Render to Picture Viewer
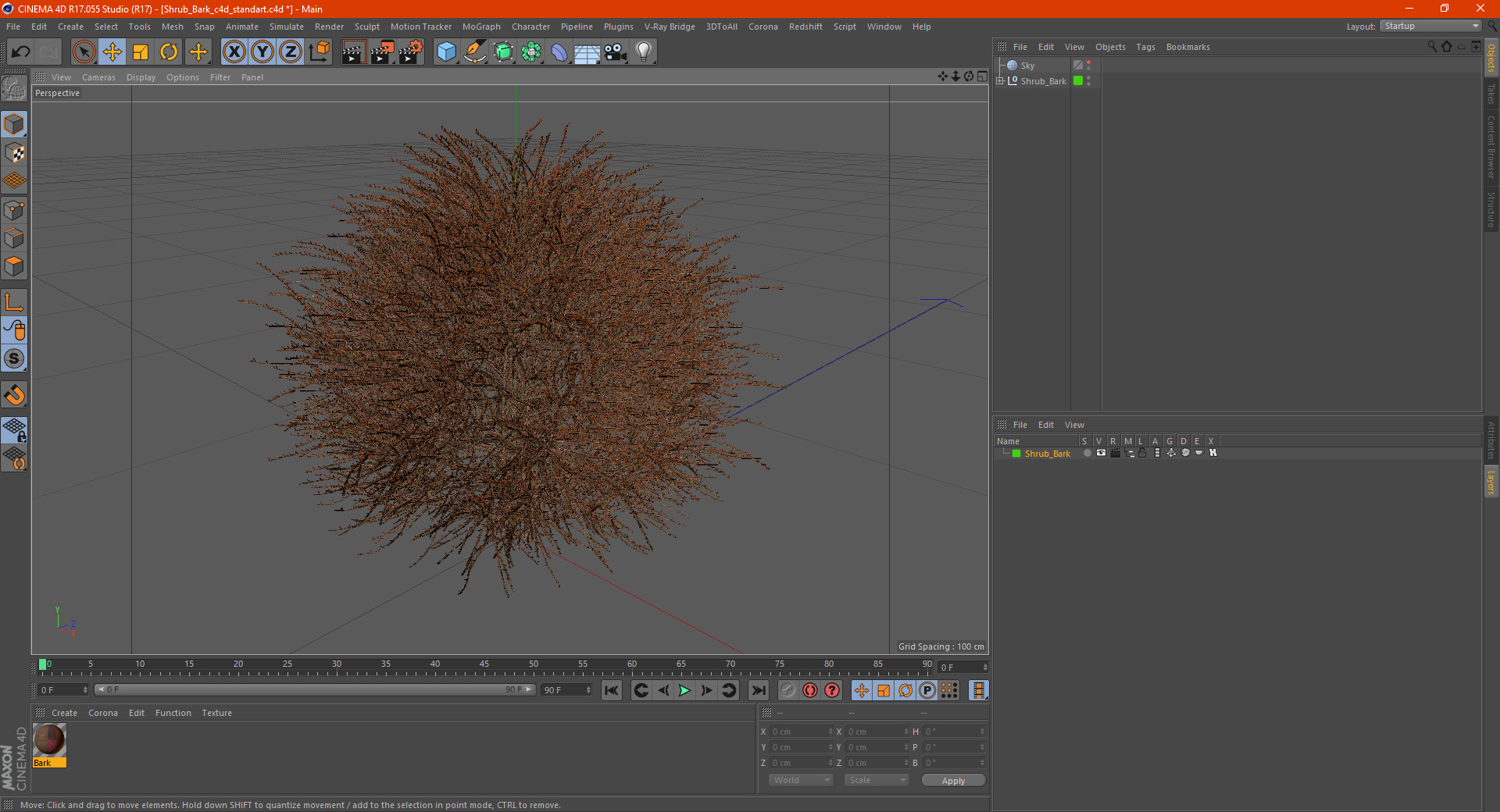1500x812 pixels. click(x=382, y=52)
